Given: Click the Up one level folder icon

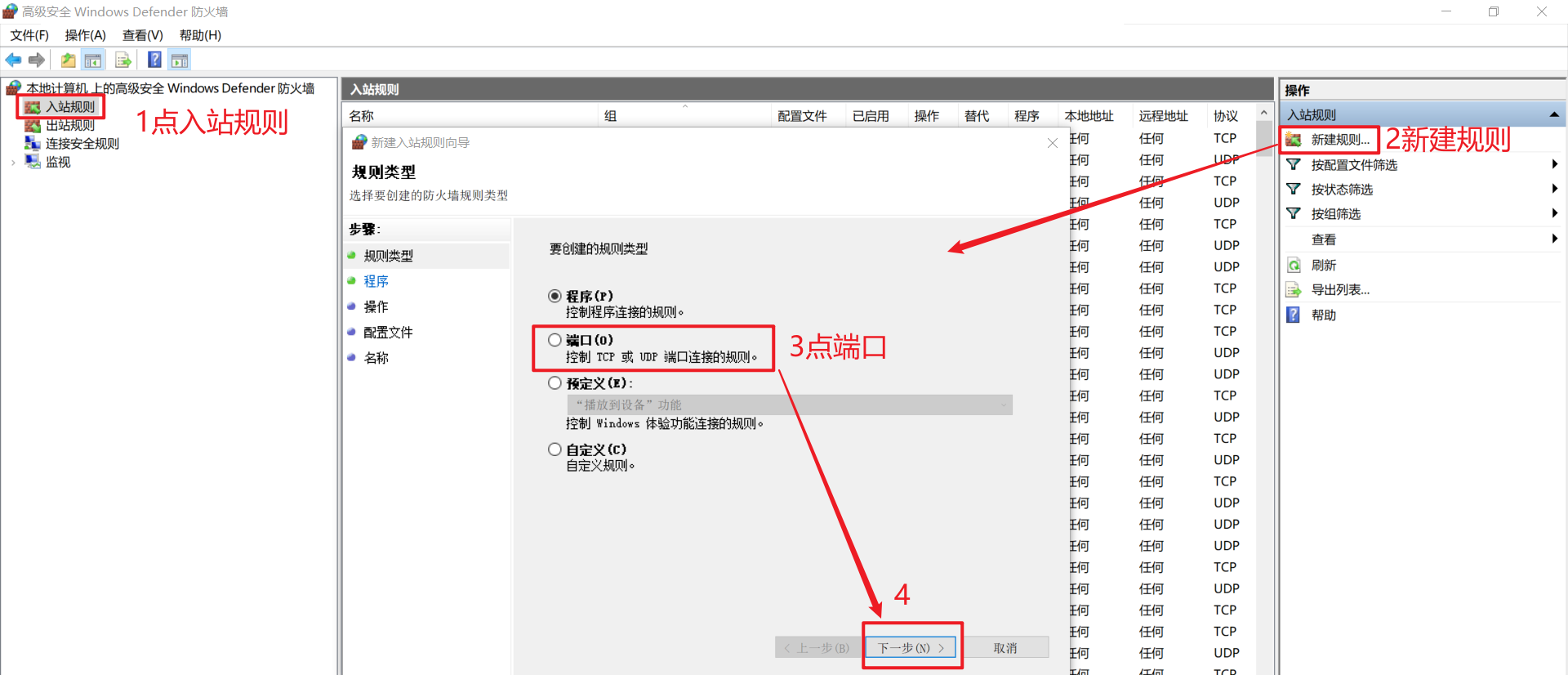Looking at the screenshot, I should point(69,60).
